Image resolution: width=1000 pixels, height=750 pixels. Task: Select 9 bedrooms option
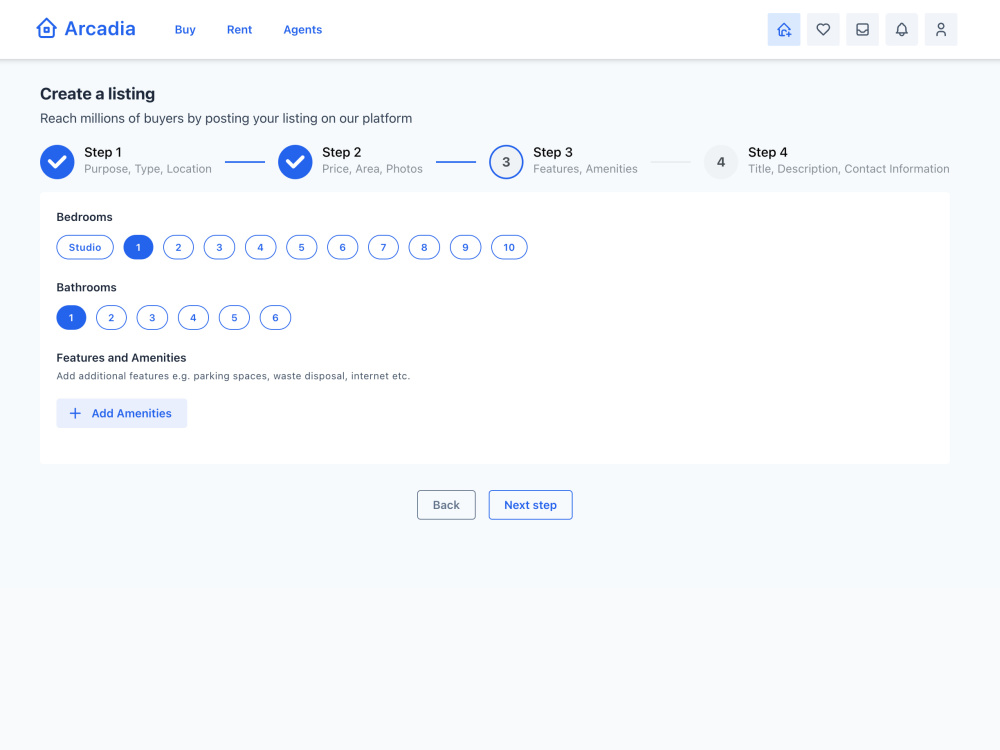[466, 247]
